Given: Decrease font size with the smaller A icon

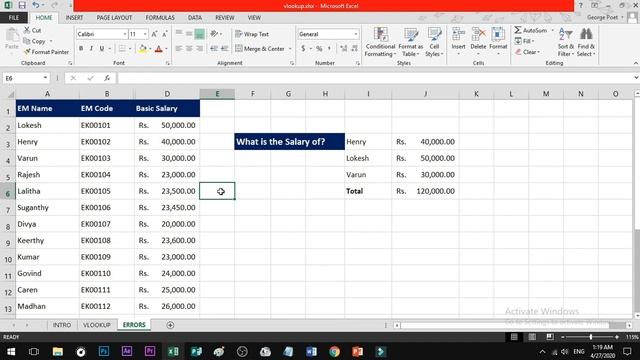Looking at the screenshot, I should click(164, 34).
